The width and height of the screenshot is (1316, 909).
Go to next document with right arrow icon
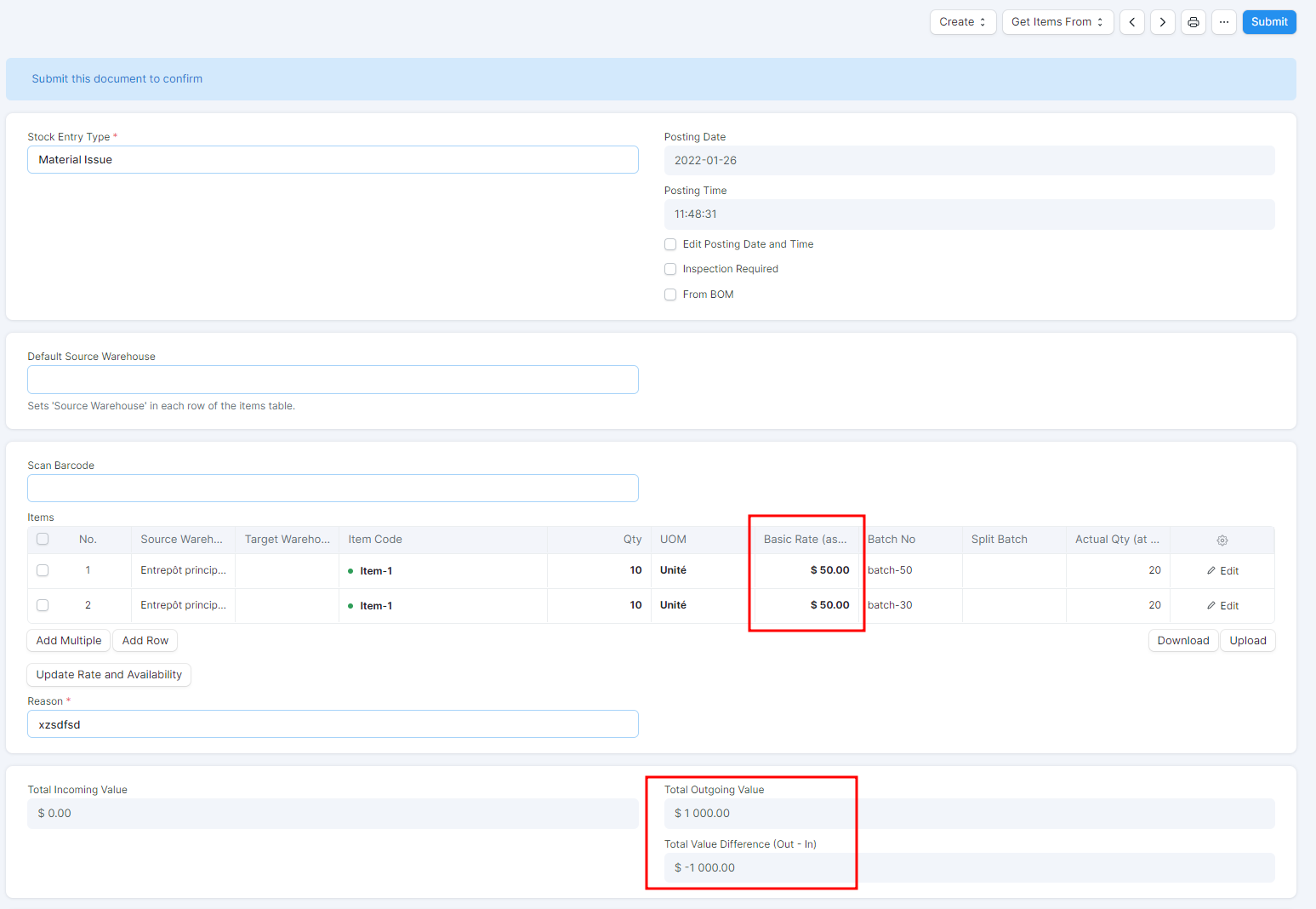click(1162, 21)
